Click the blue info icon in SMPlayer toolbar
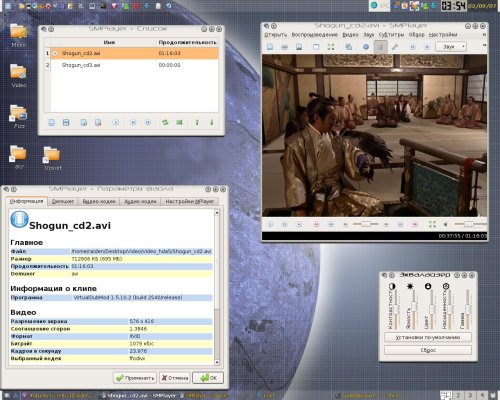 pyautogui.click(x=366, y=47)
